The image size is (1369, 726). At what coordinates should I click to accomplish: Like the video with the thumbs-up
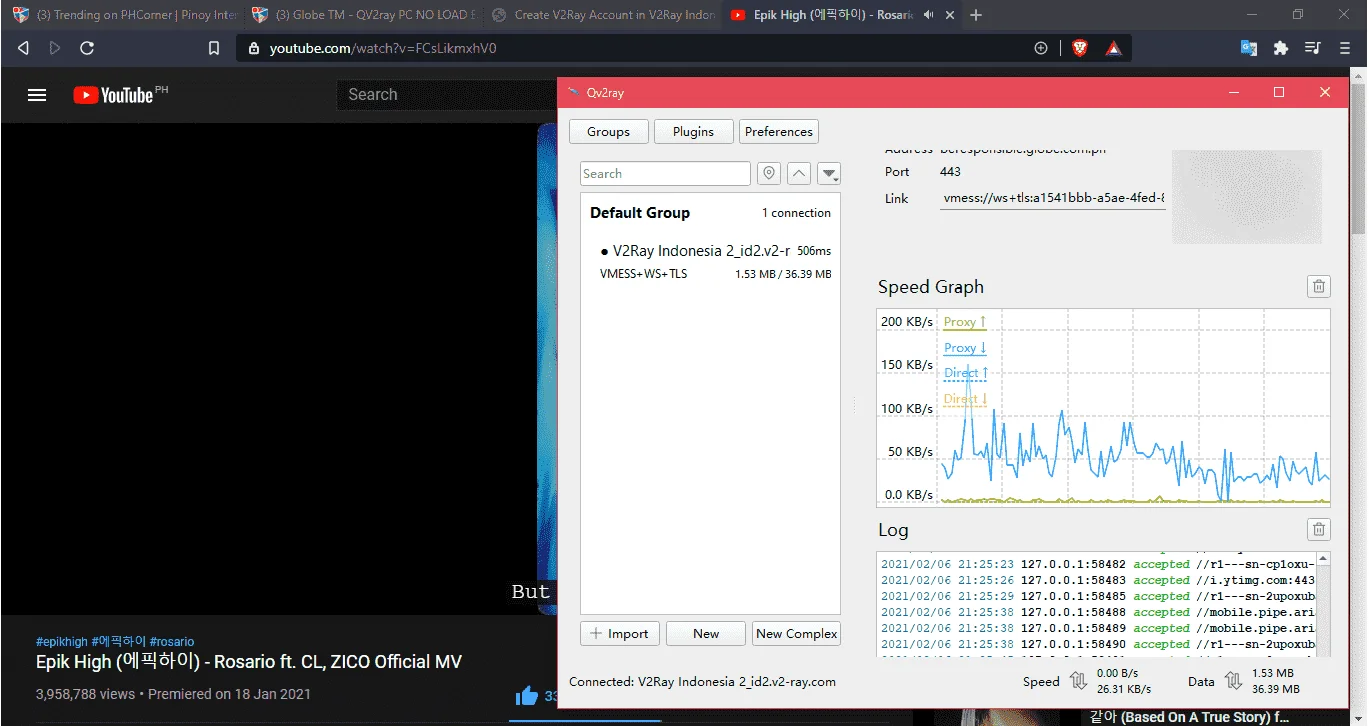(526, 696)
